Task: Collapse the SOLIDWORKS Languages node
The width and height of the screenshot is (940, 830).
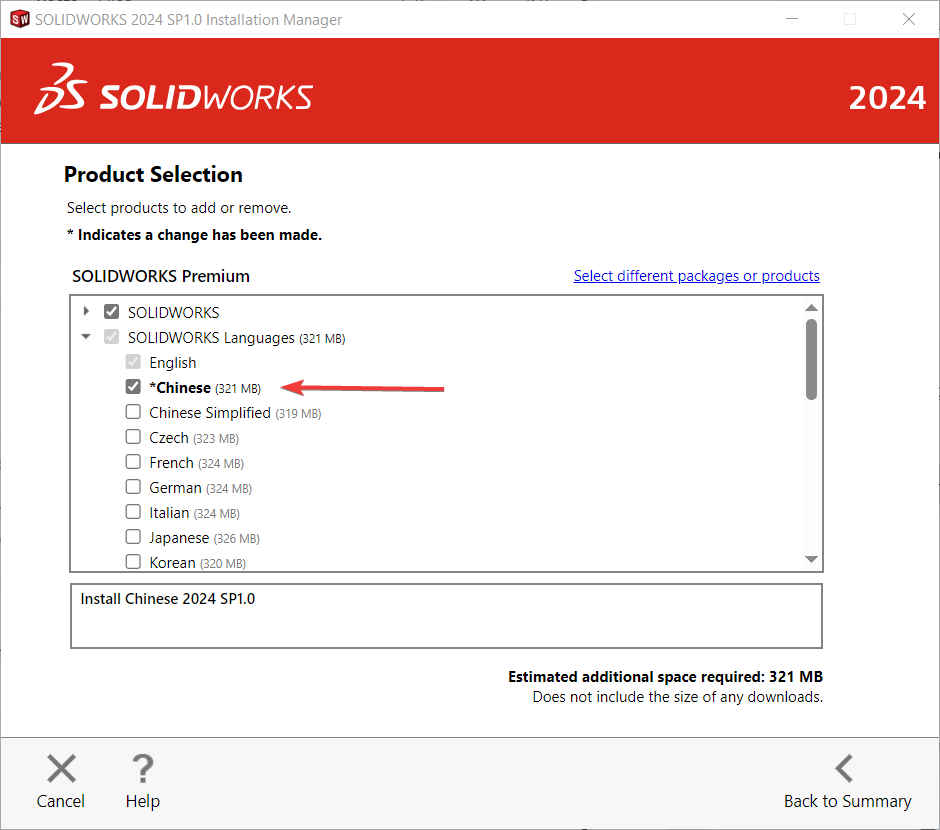Action: pos(86,336)
